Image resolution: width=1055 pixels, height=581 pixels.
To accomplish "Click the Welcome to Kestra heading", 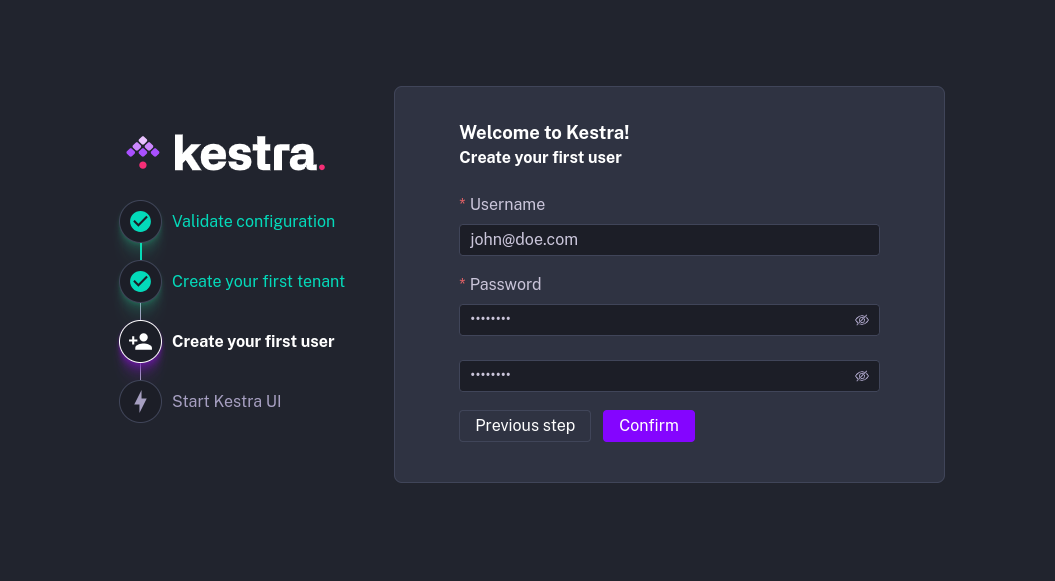I will coord(543,132).
